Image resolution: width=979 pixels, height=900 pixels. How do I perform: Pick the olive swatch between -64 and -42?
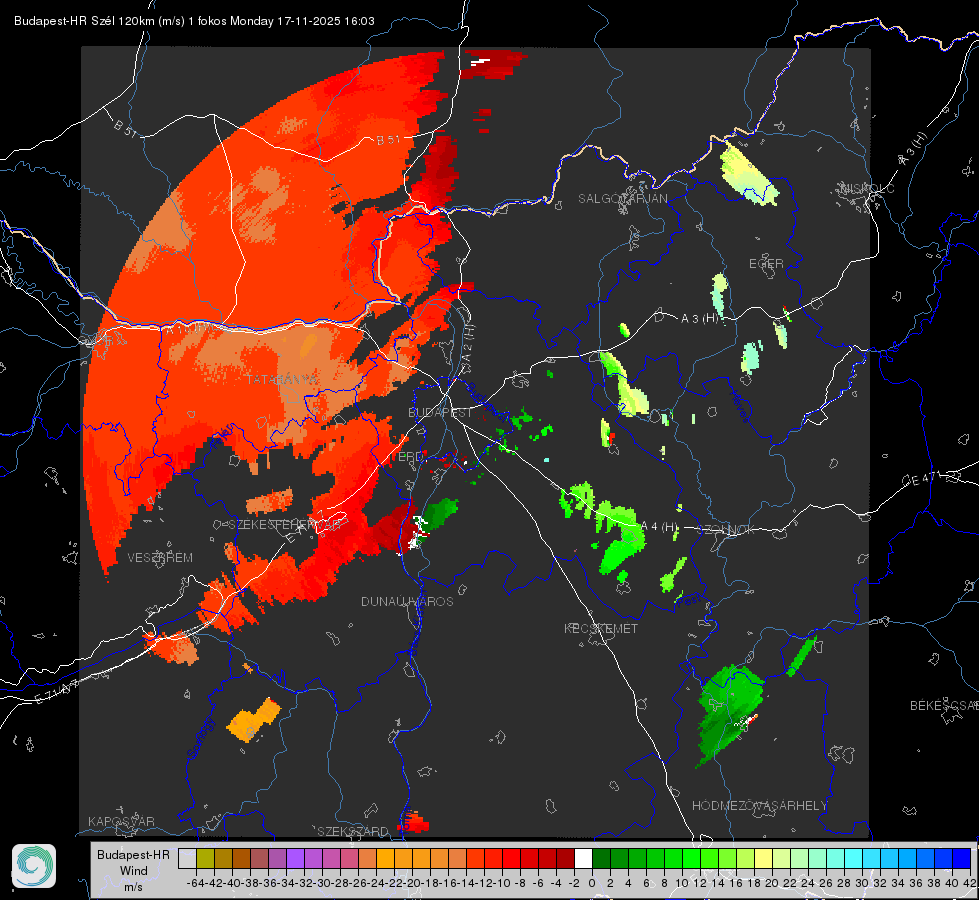pyautogui.click(x=205, y=858)
